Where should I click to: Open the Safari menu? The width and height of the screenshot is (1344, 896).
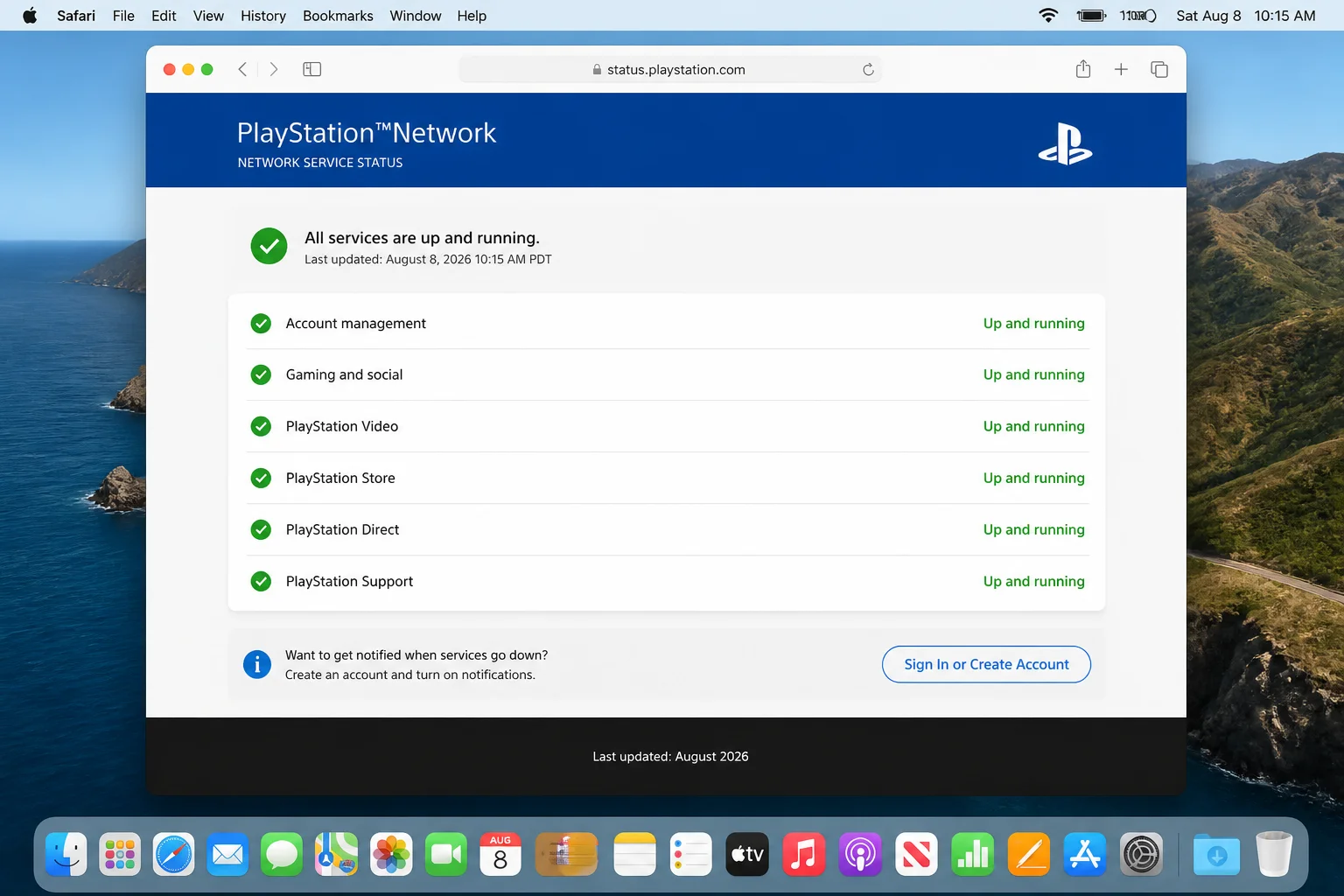pos(76,16)
